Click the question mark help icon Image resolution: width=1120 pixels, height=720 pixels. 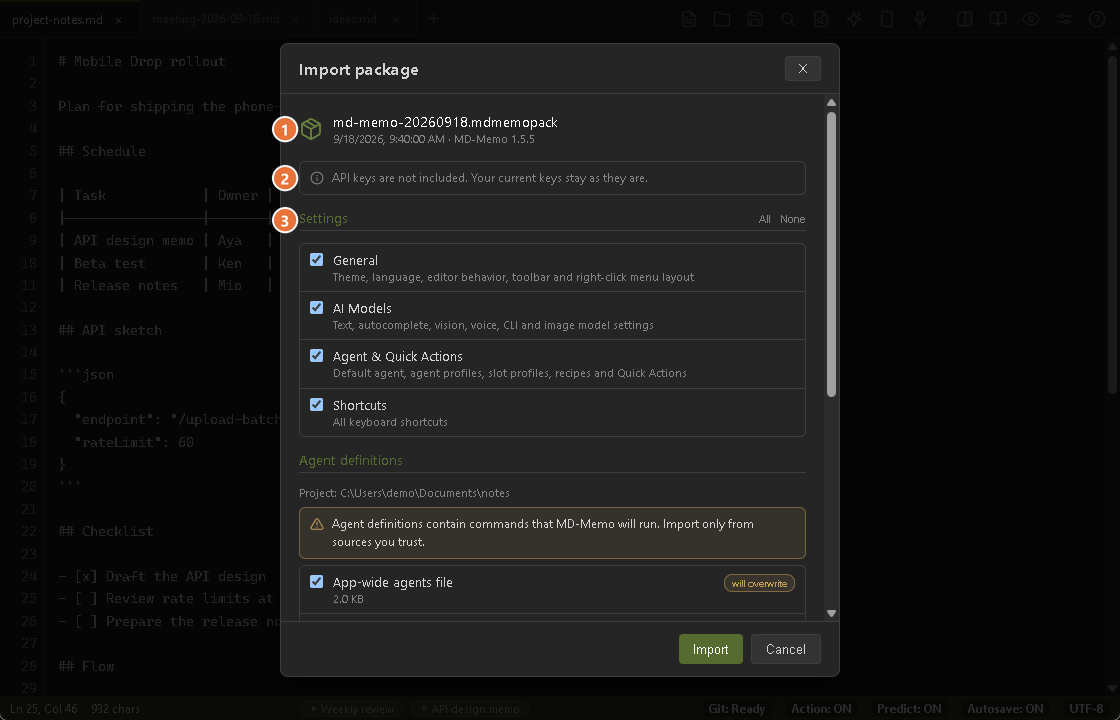(x=1097, y=19)
